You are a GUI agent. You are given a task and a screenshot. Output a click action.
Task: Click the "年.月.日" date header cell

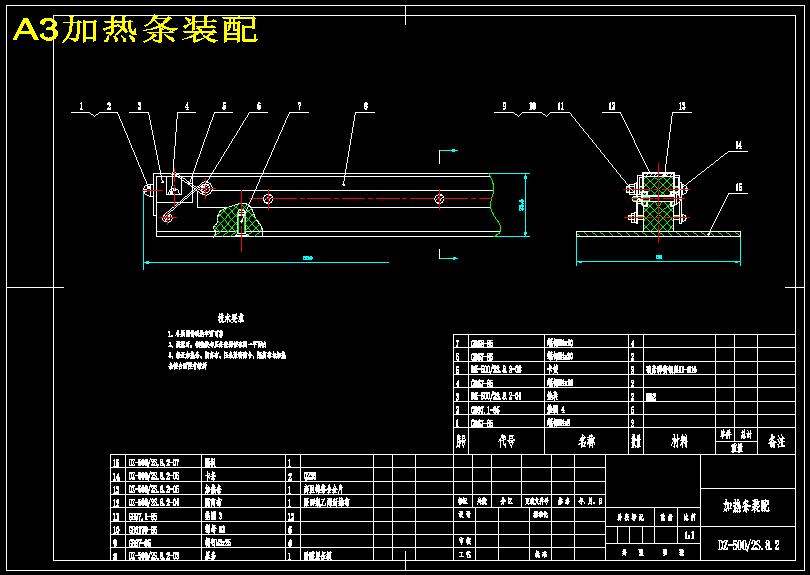pyautogui.click(x=588, y=501)
